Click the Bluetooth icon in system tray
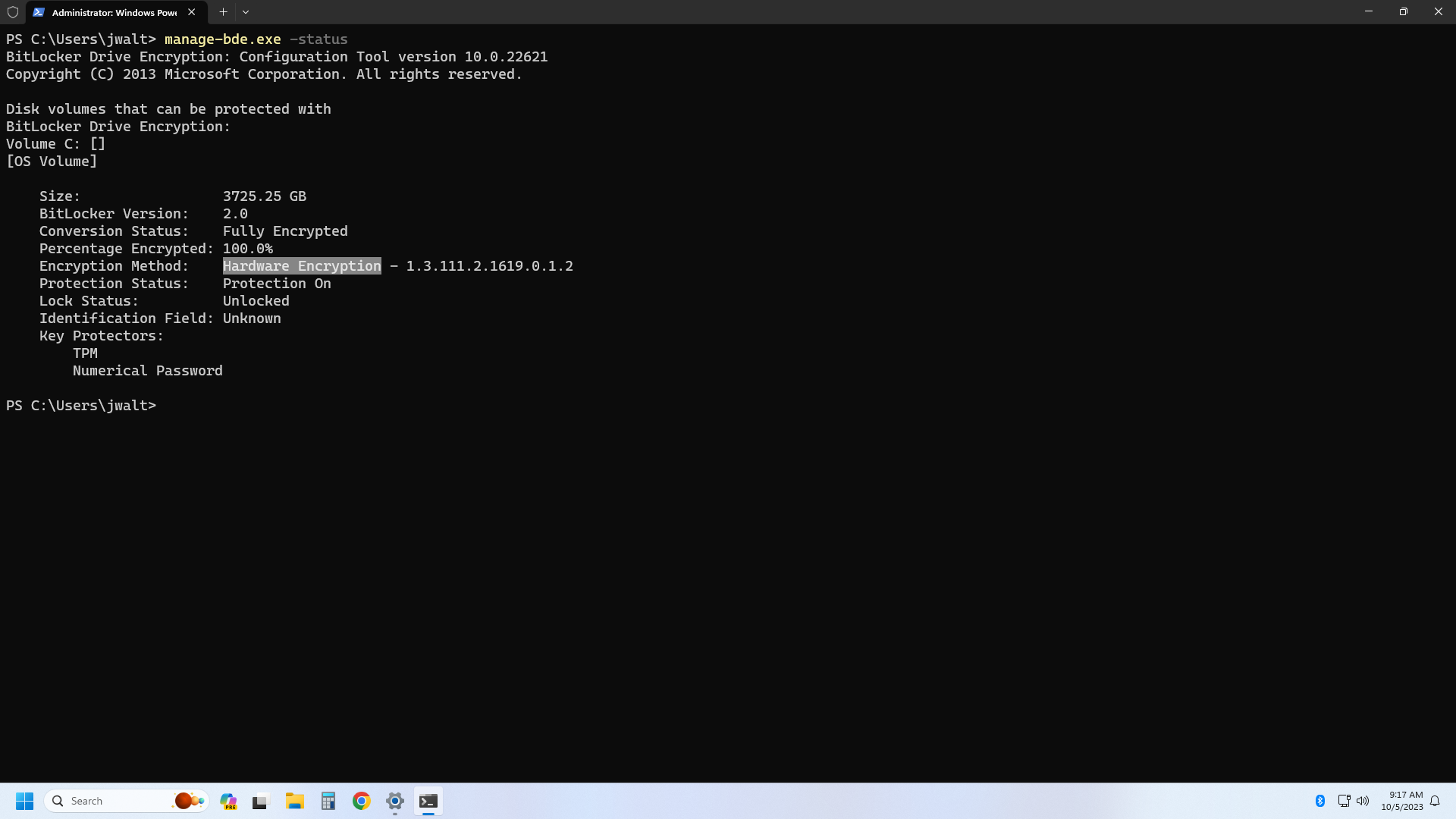 [1321, 801]
